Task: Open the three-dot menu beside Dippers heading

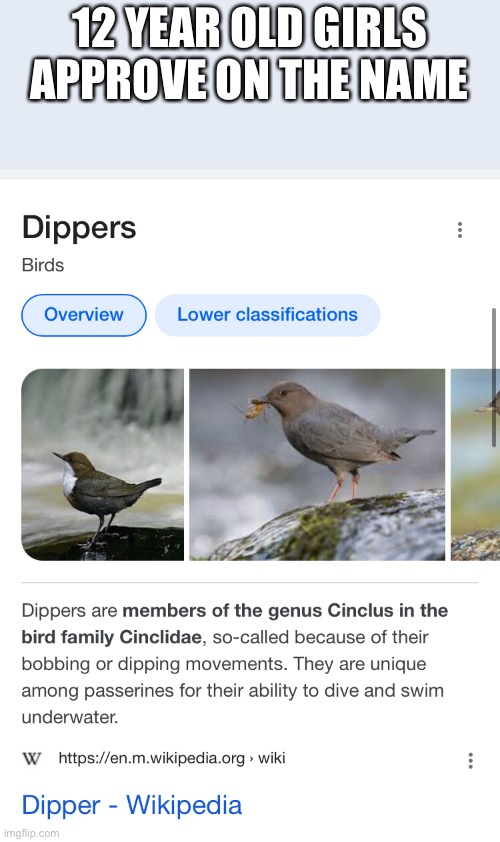Action: (460, 230)
